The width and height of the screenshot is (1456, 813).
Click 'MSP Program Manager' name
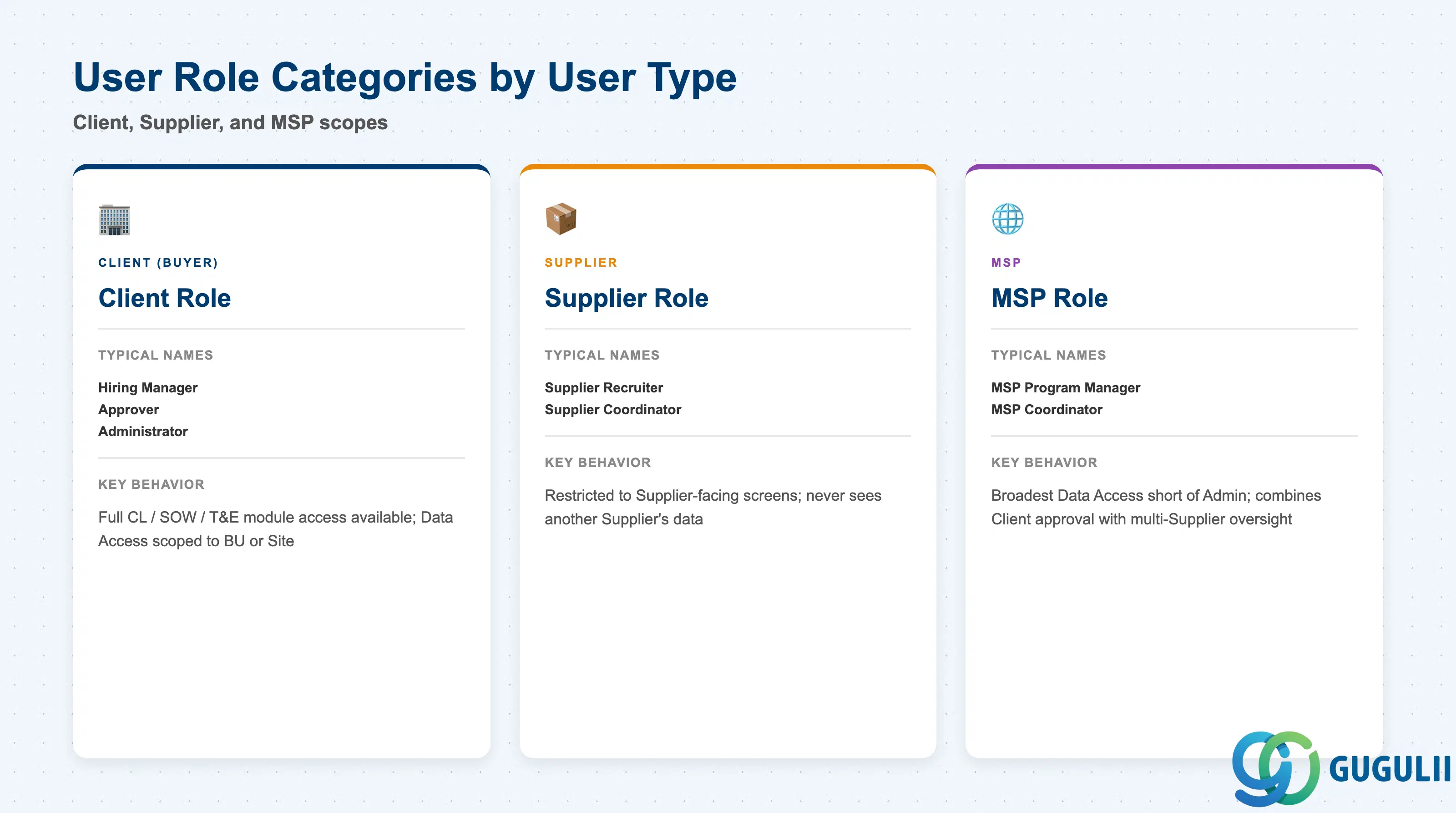[x=1066, y=388]
